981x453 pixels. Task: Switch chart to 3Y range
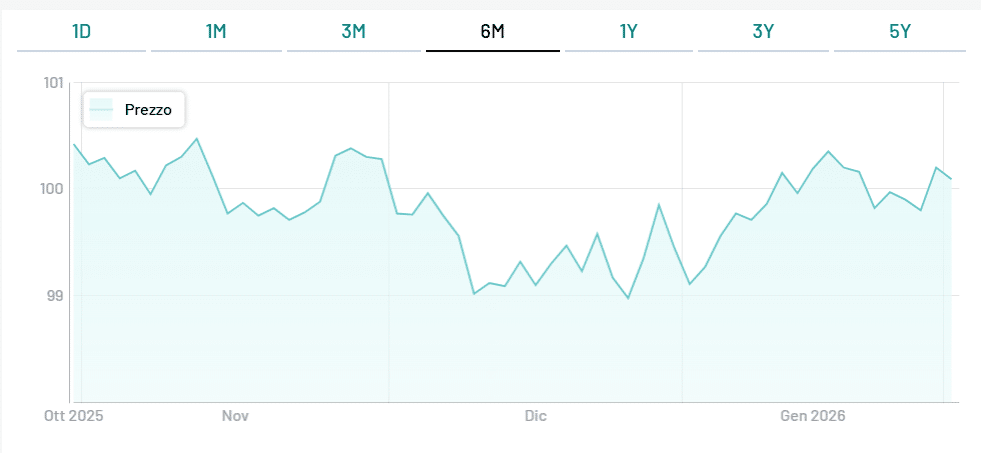coord(763,31)
